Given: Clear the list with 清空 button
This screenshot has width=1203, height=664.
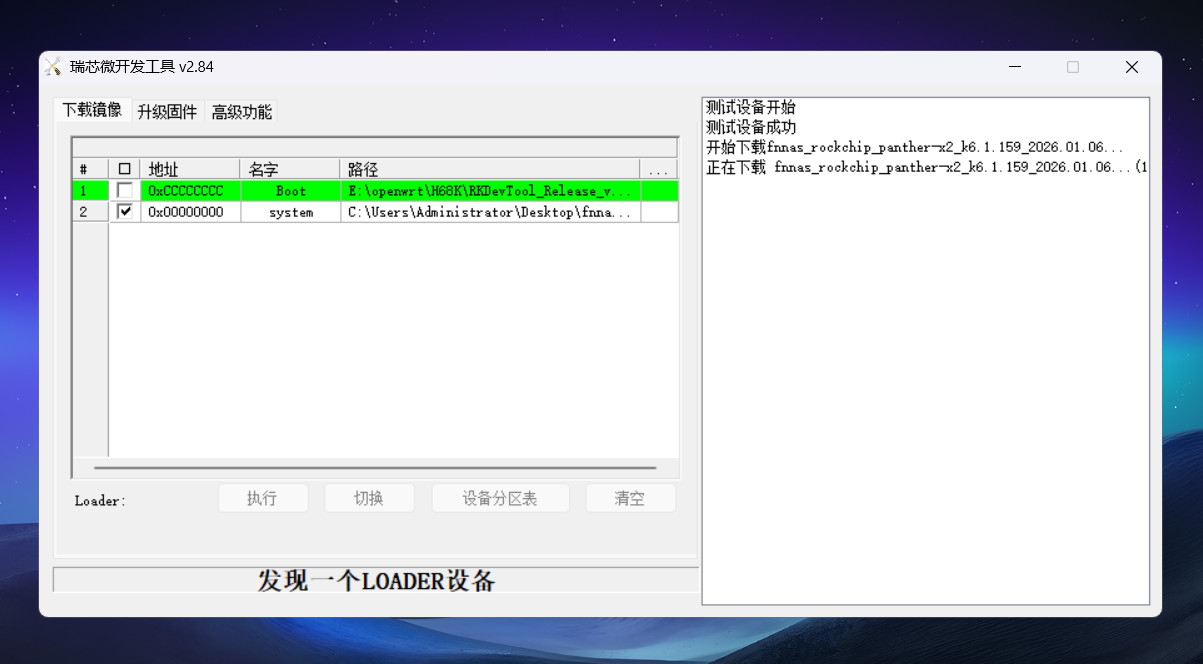Looking at the screenshot, I should (630, 498).
